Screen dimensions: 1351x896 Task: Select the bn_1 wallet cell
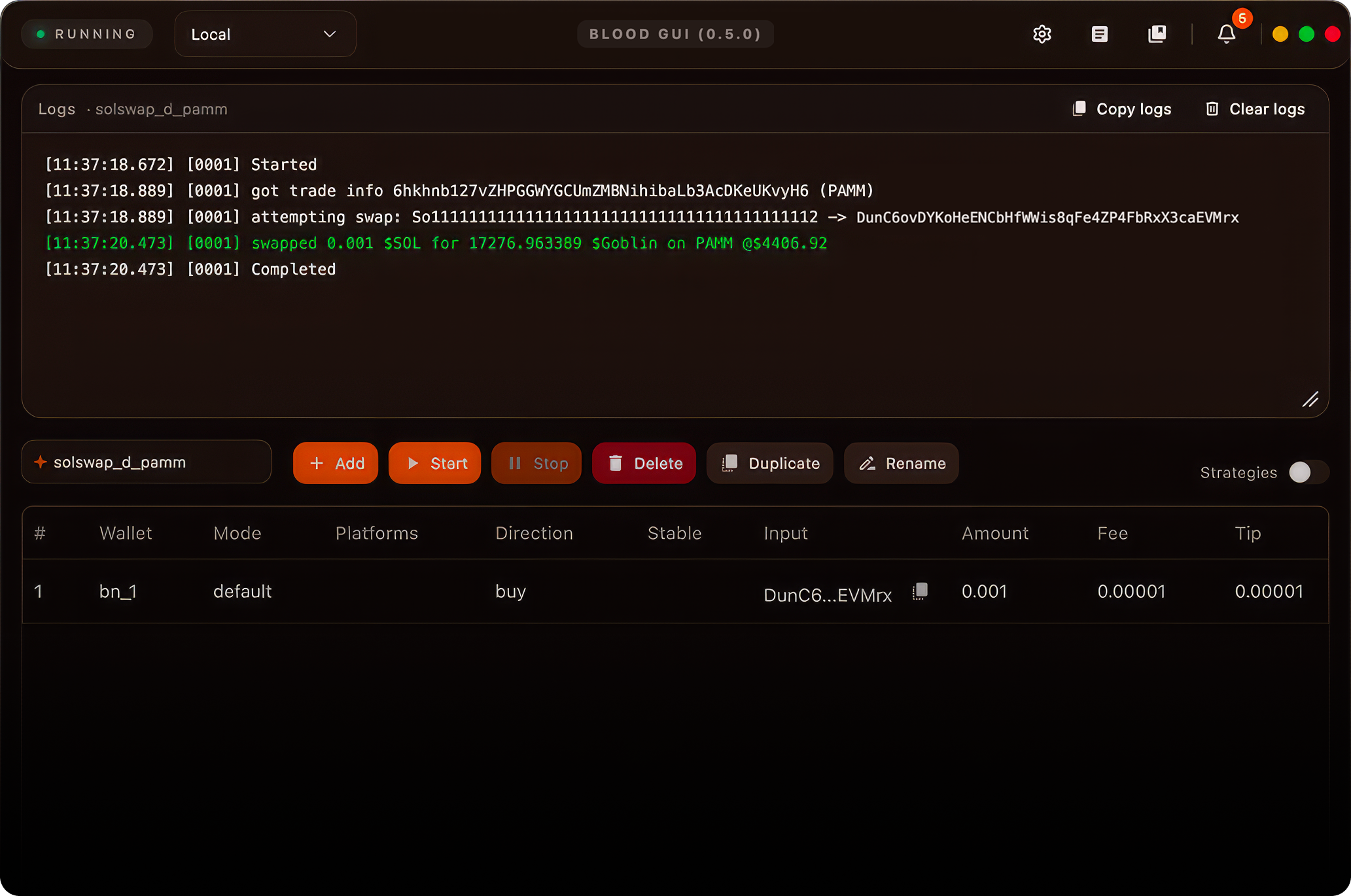click(118, 591)
